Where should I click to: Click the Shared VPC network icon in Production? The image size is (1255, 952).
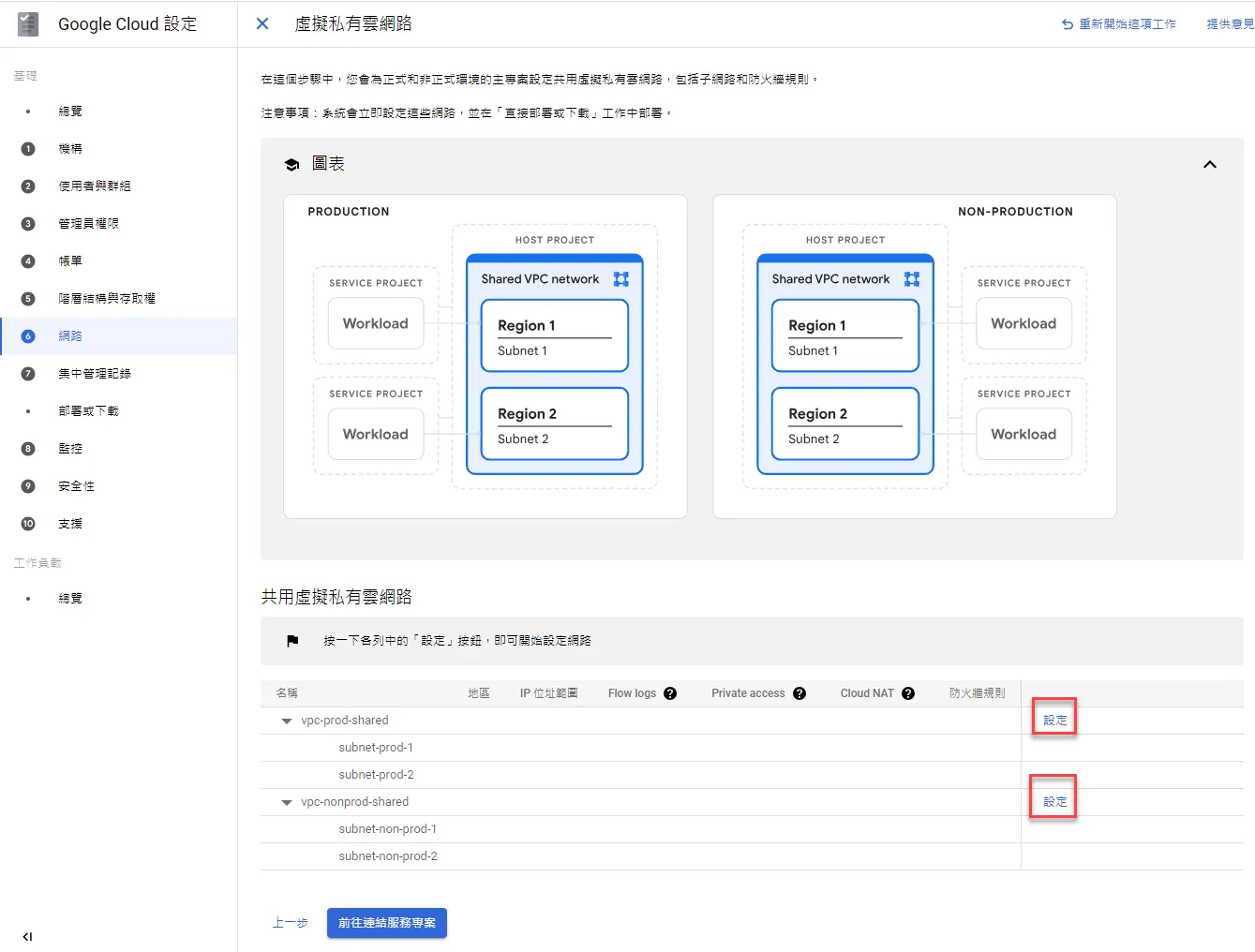point(621,279)
